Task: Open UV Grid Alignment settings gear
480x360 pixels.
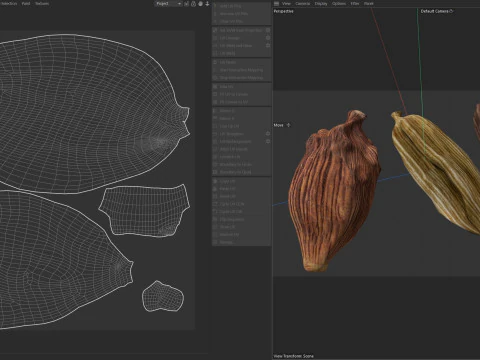Action: tap(268, 141)
